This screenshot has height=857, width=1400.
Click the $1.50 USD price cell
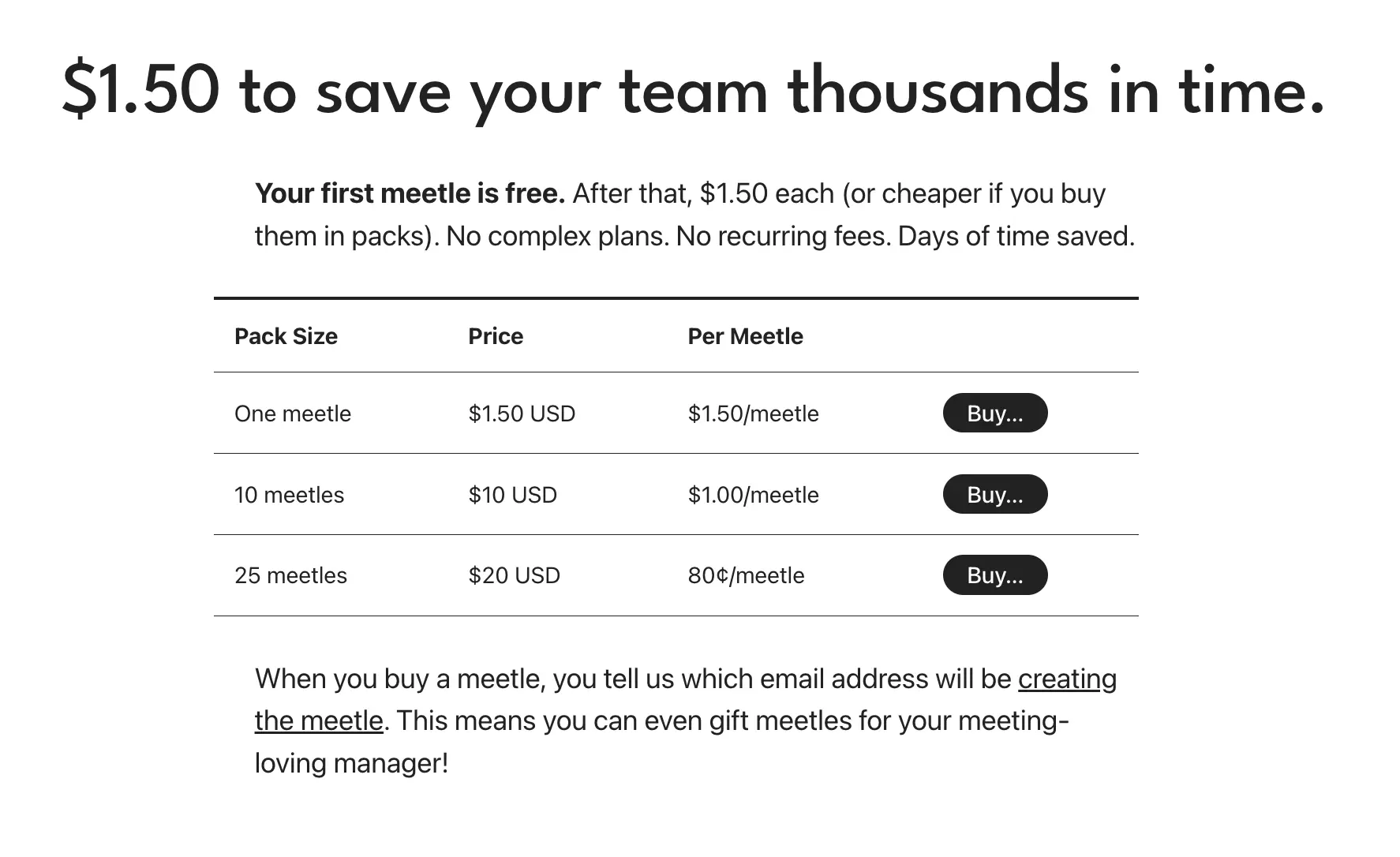(x=522, y=414)
